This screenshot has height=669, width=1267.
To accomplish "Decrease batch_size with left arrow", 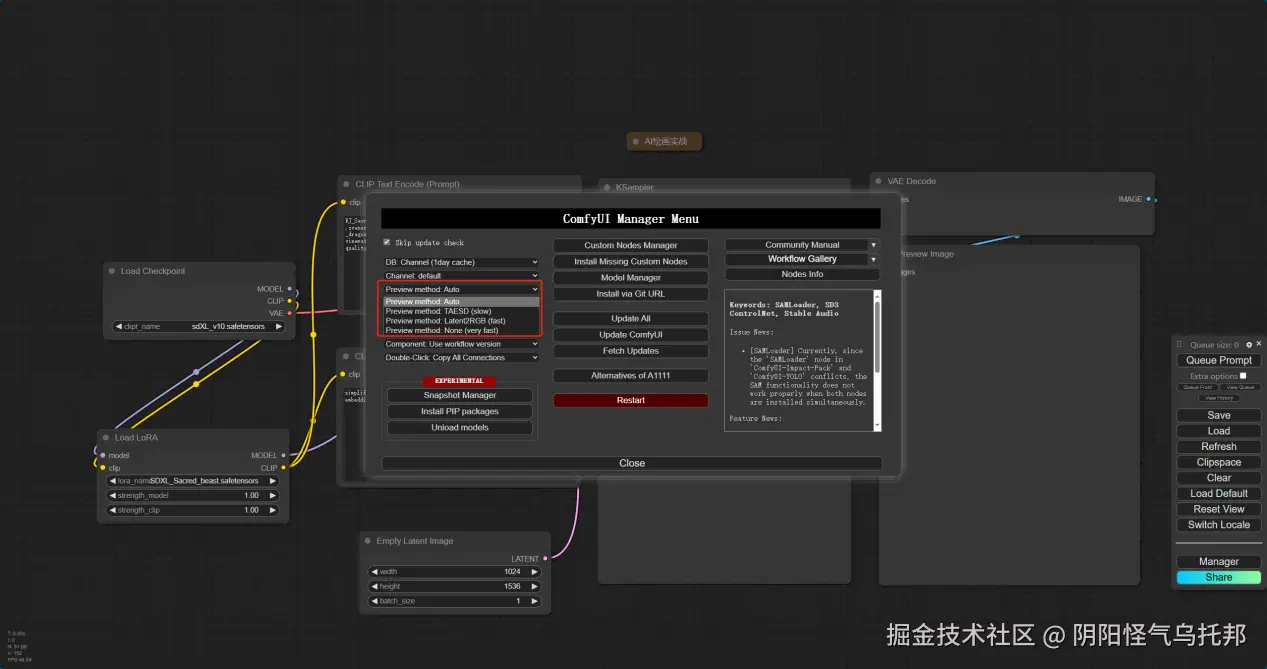I will click(x=373, y=601).
